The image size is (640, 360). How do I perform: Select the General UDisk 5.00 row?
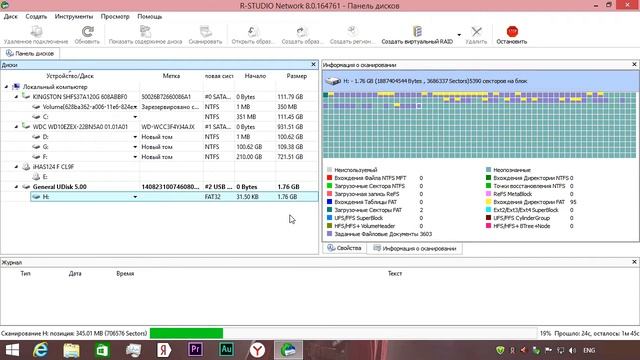(159, 187)
